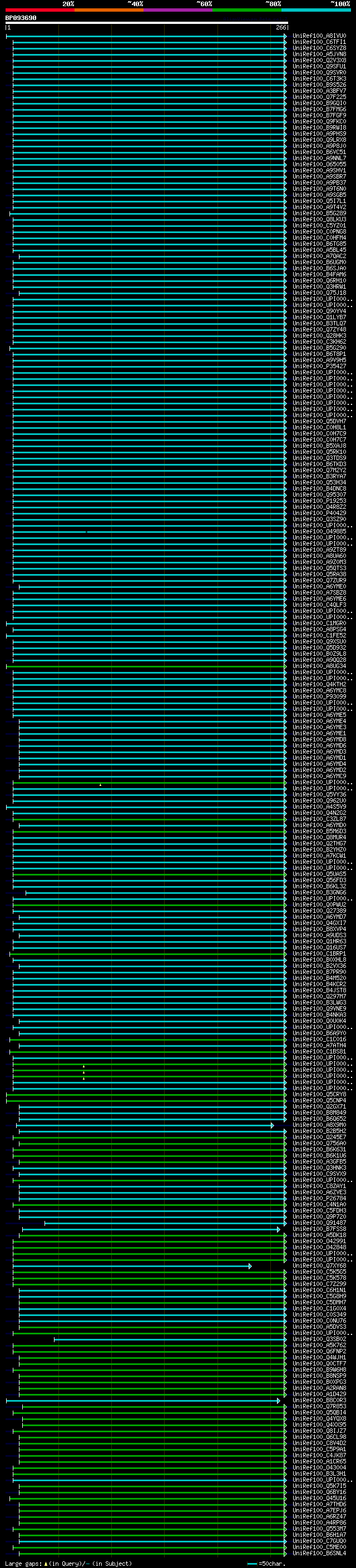The width and height of the screenshot is (356, 1568).
Task: Select hit label UniRef100_B4JST8
Action: tap(319, 990)
